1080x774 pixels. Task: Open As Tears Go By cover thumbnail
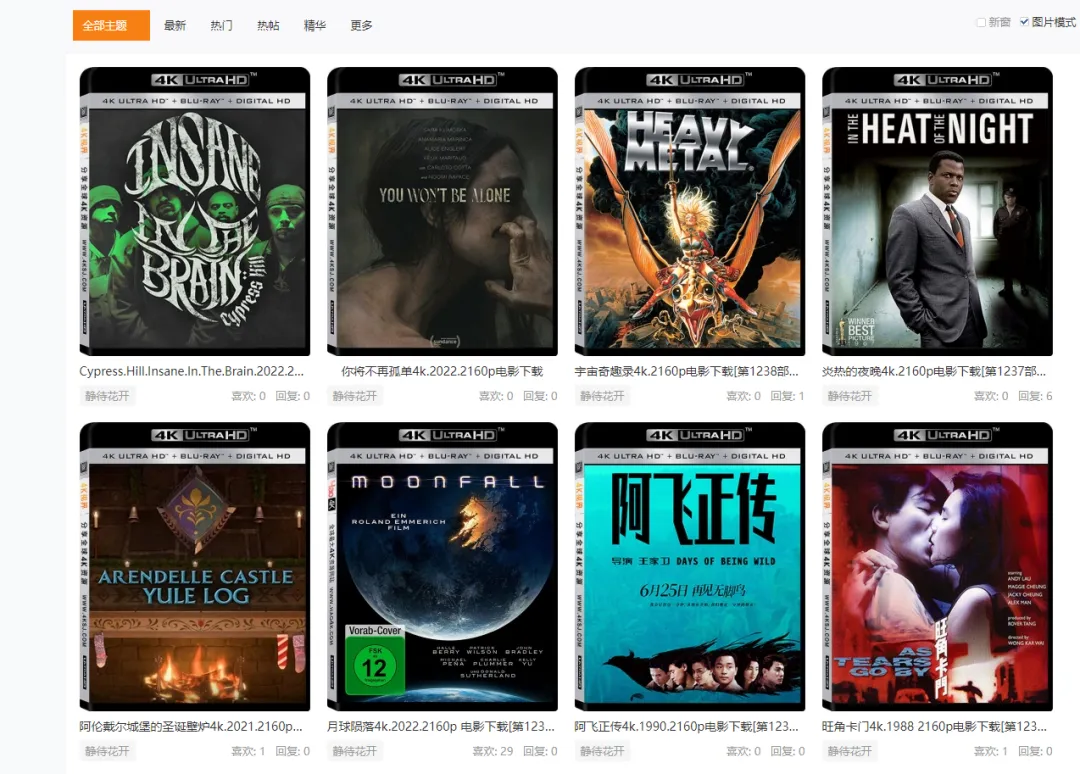[x=937, y=567]
